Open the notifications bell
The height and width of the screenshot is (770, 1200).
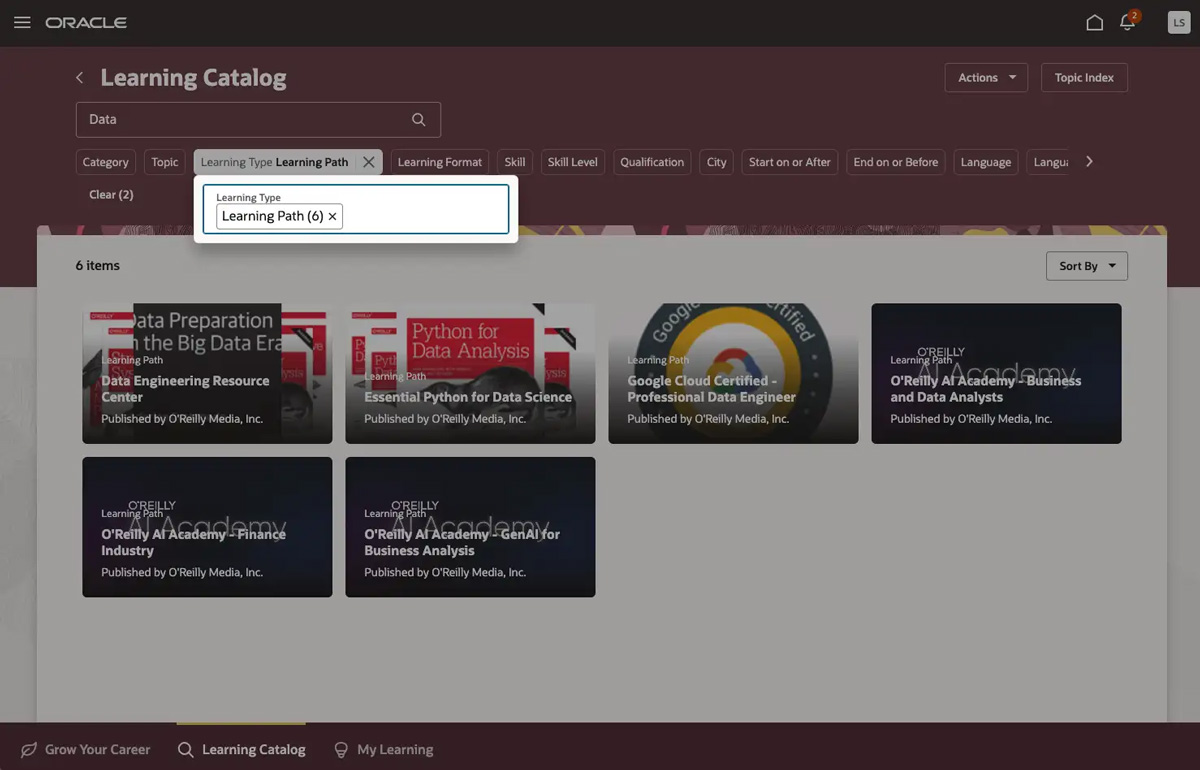pyautogui.click(x=1128, y=22)
